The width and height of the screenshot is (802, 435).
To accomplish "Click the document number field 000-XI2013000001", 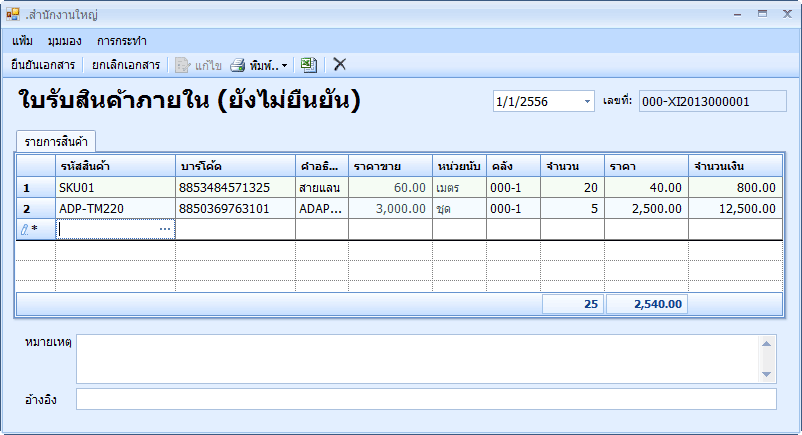I will [x=712, y=101].
